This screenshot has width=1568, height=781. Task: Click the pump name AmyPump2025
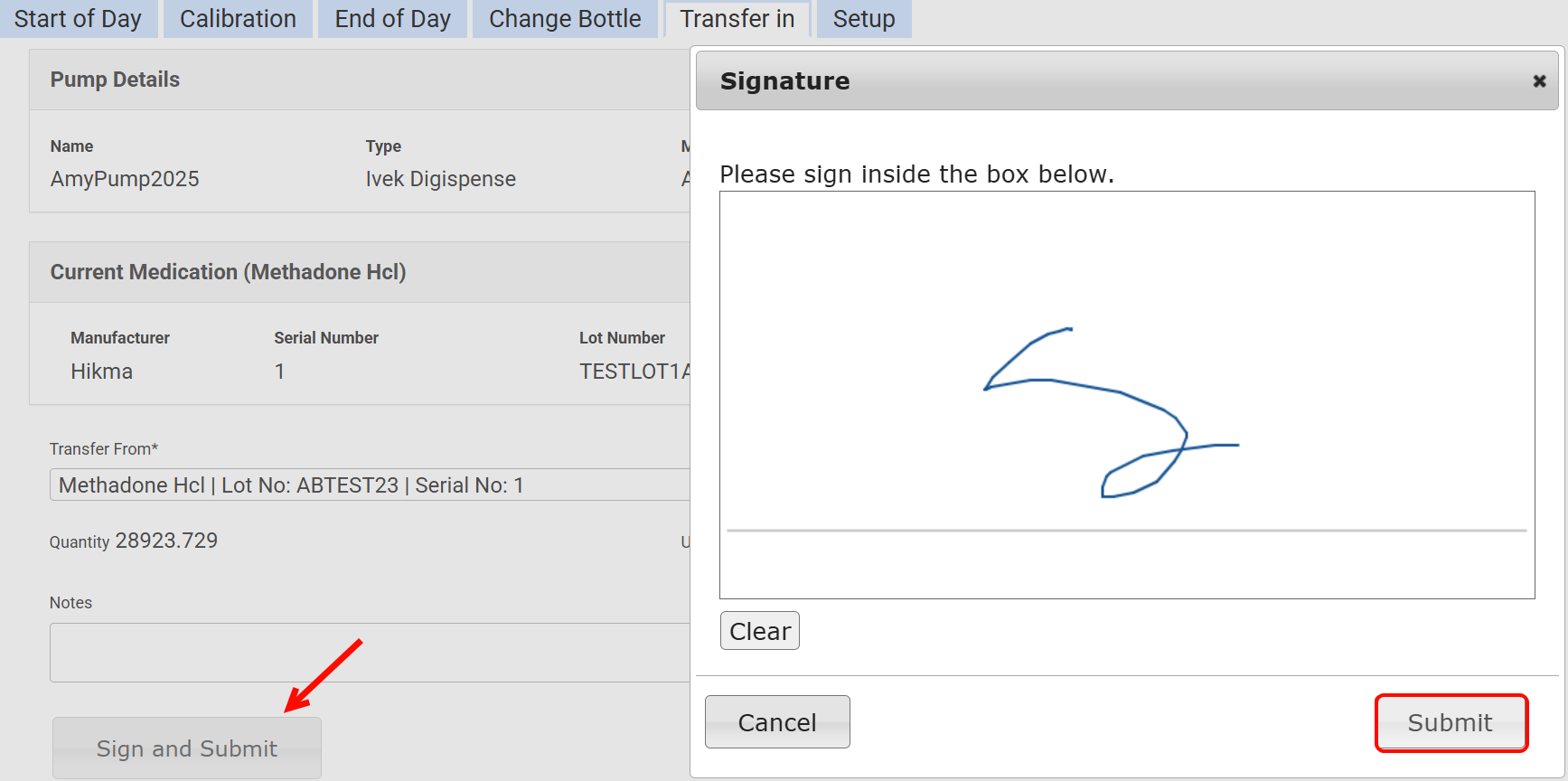125,179
